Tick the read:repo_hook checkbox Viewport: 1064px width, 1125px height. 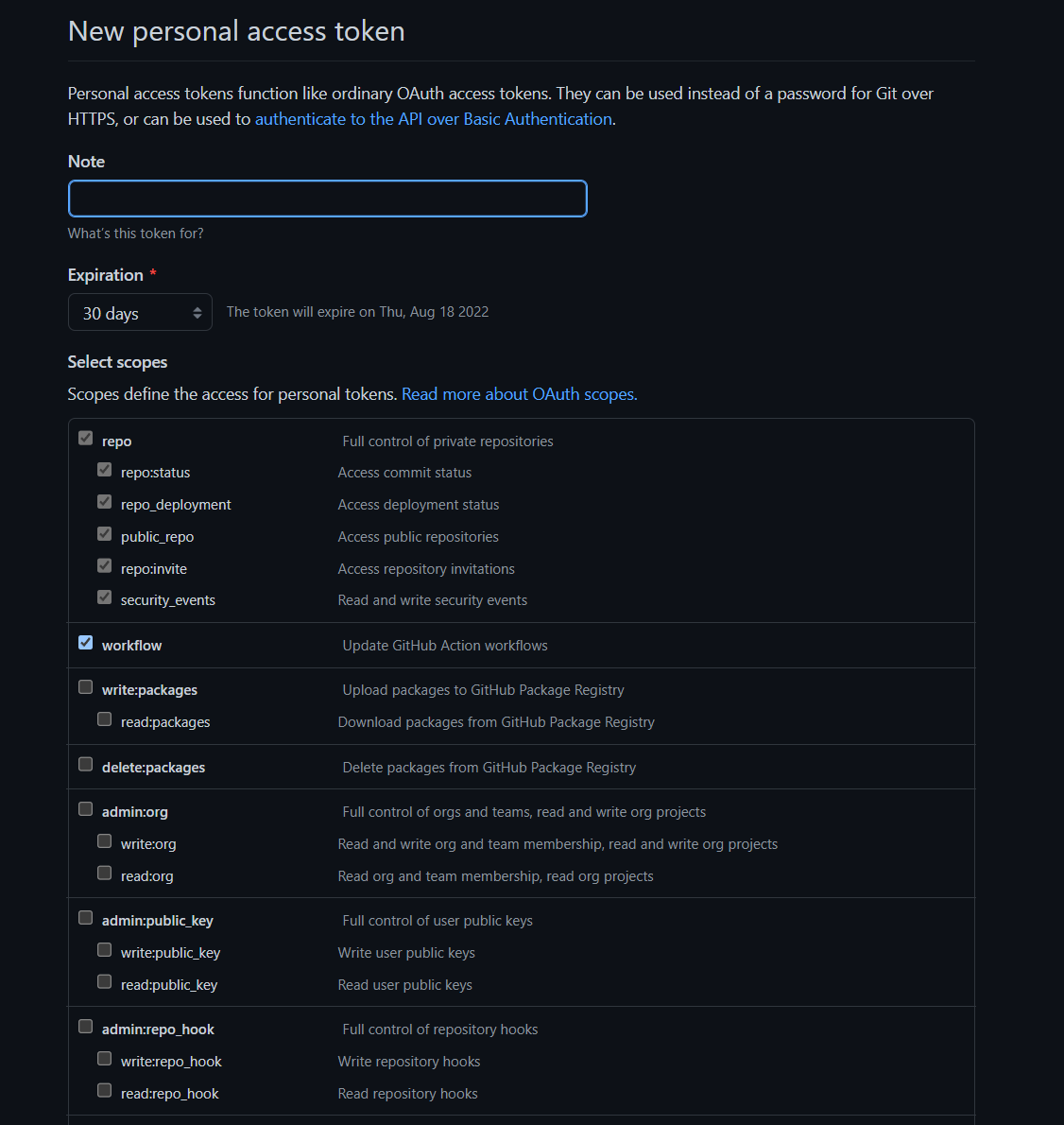(105, 1091)
